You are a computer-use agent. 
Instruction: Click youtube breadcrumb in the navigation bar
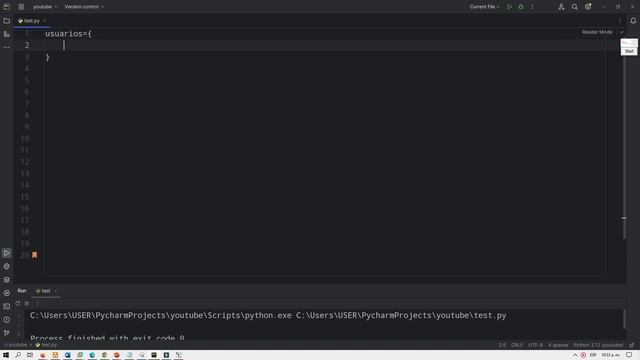tap(16, 345)
